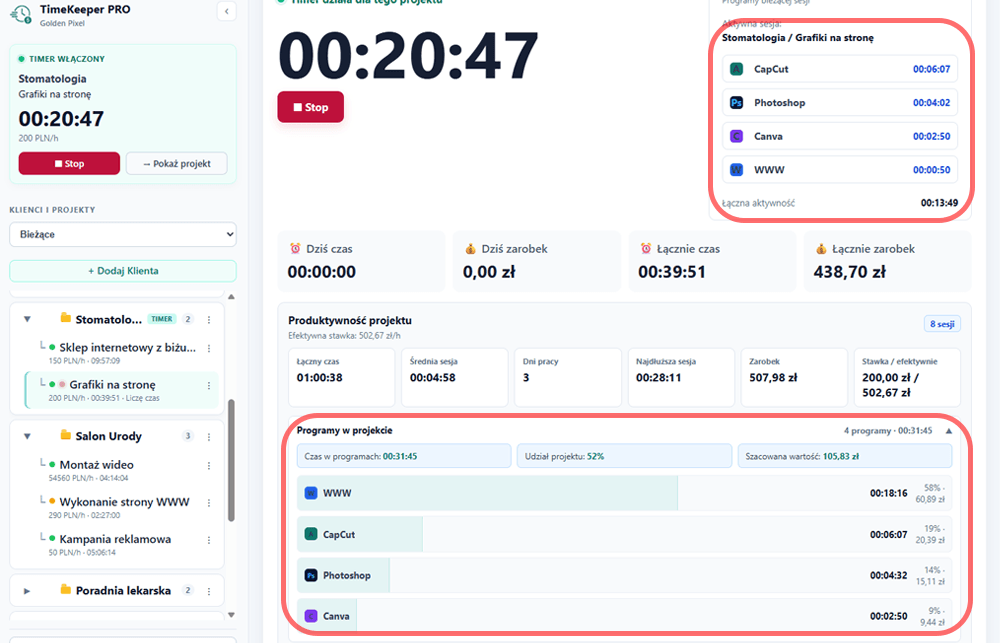Screen dimensions: 1000x643
Task: Click the Dziś zarobek money bag icon
Action: [x=470, y=249]
